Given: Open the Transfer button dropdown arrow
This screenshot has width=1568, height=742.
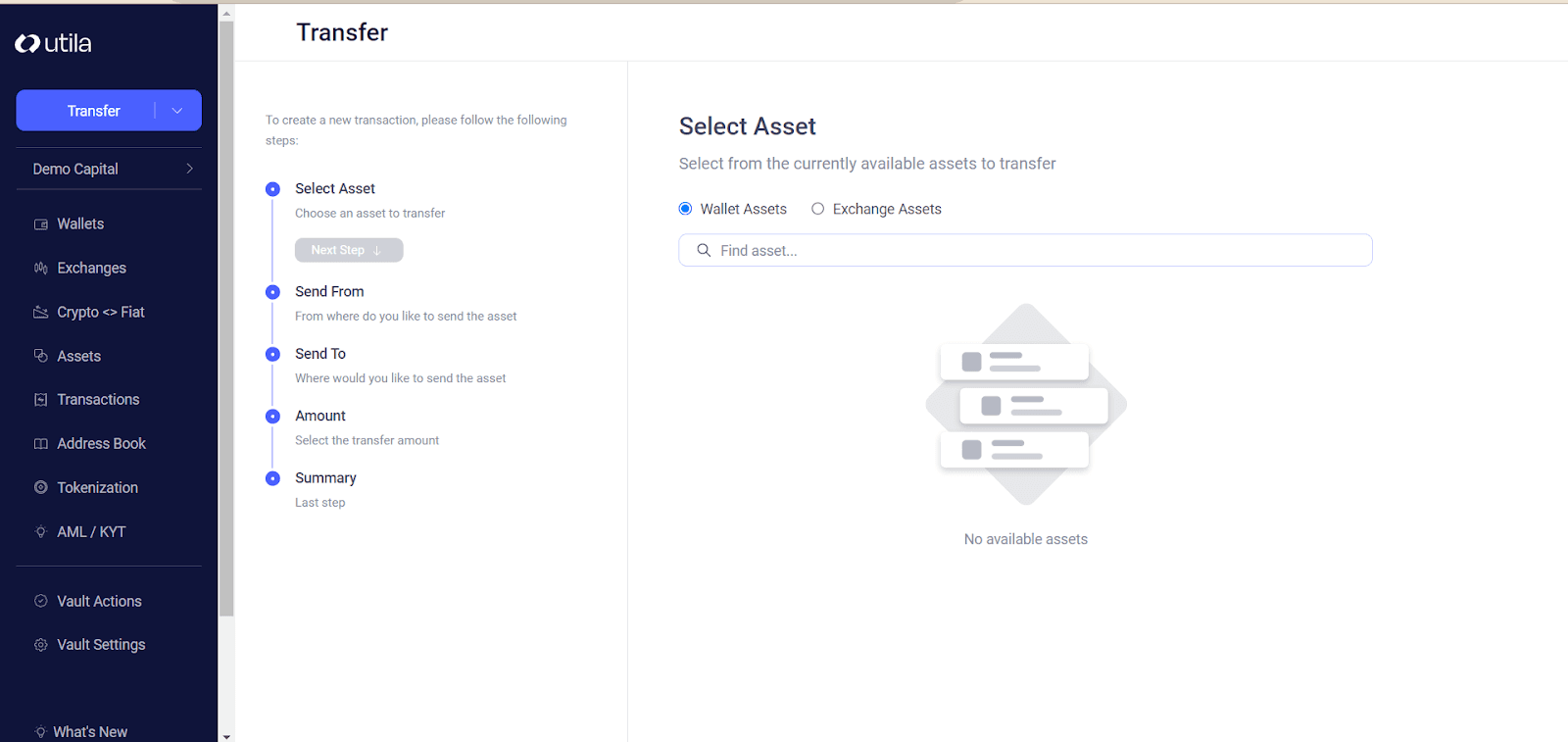Looking at the screenshot, I should 177,111.
